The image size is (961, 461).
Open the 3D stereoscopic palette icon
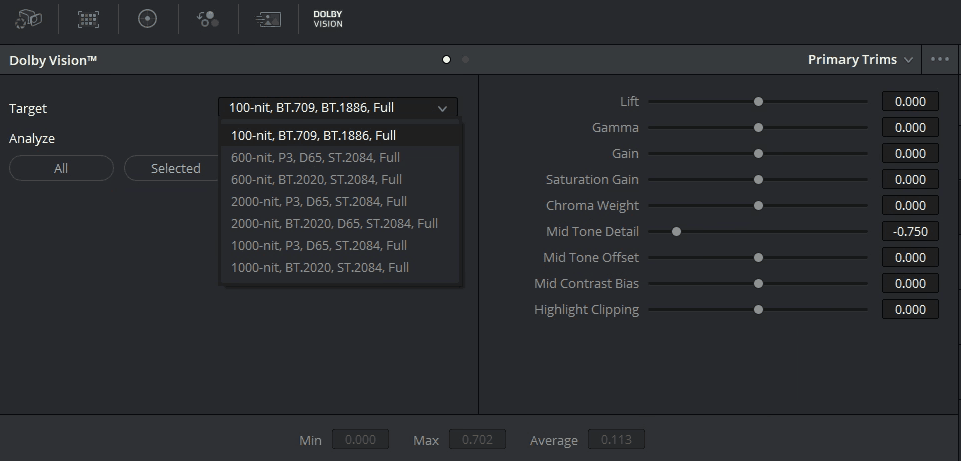(x=28, y=19)
